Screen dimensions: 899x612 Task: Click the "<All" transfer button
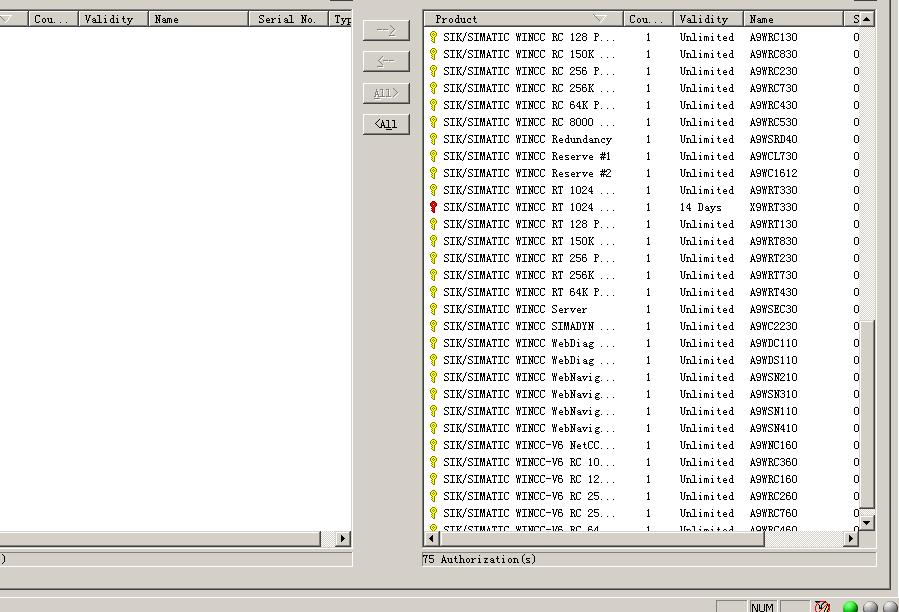(386, 124)
